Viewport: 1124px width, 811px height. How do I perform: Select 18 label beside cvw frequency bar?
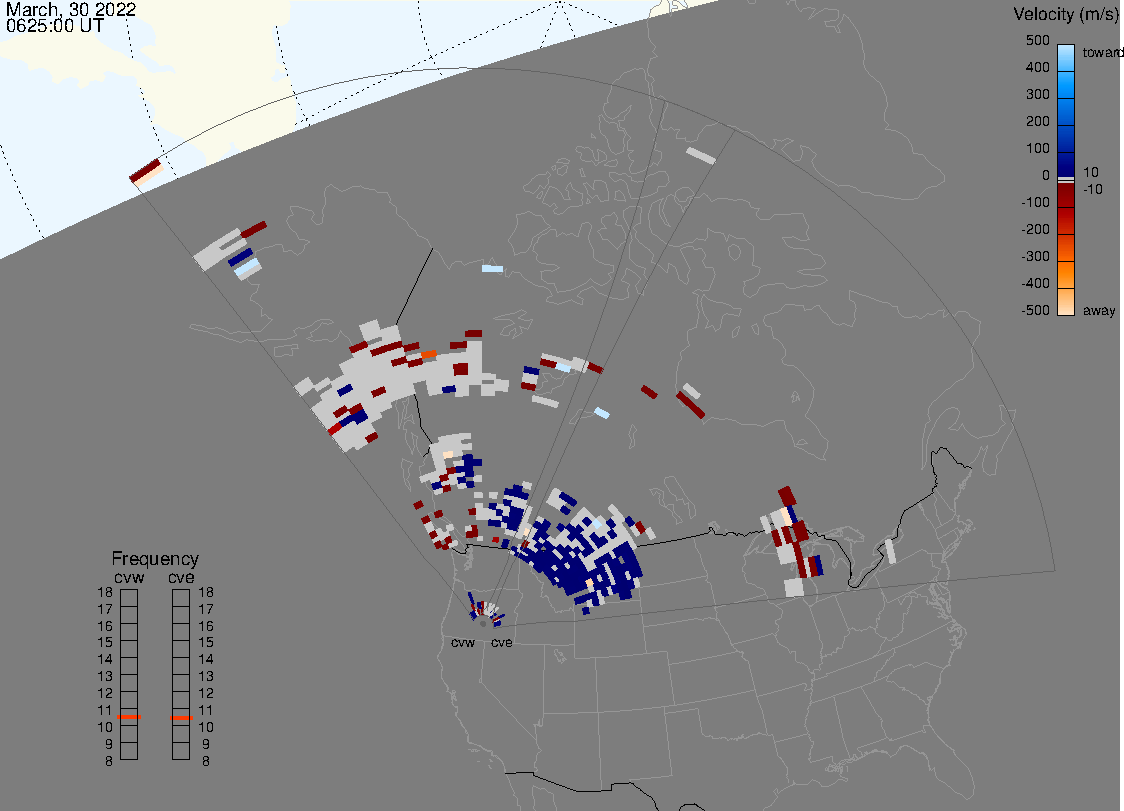point(105,592)
